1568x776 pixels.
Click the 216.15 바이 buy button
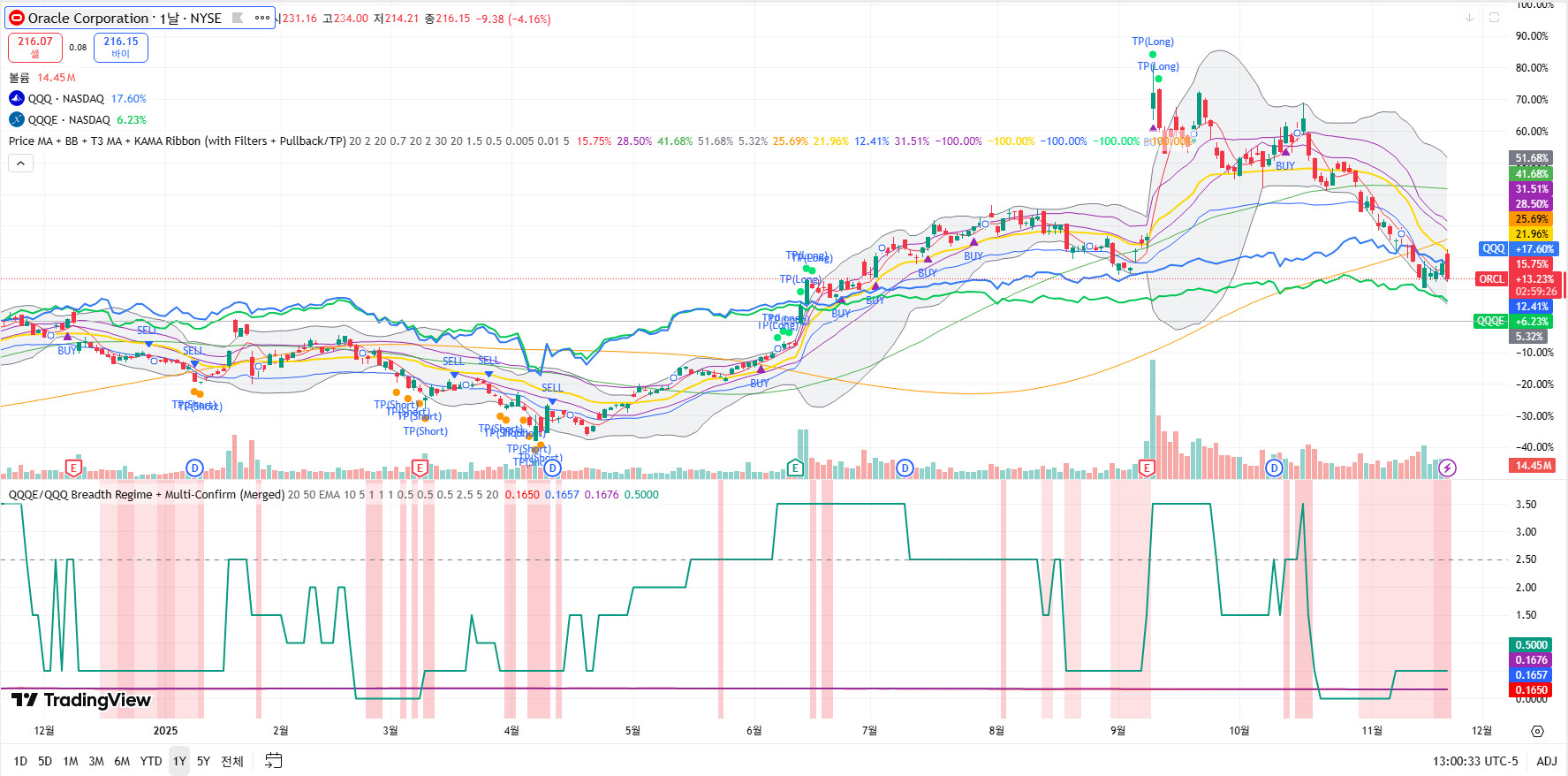pyautogui.click(x=121, y=47)
